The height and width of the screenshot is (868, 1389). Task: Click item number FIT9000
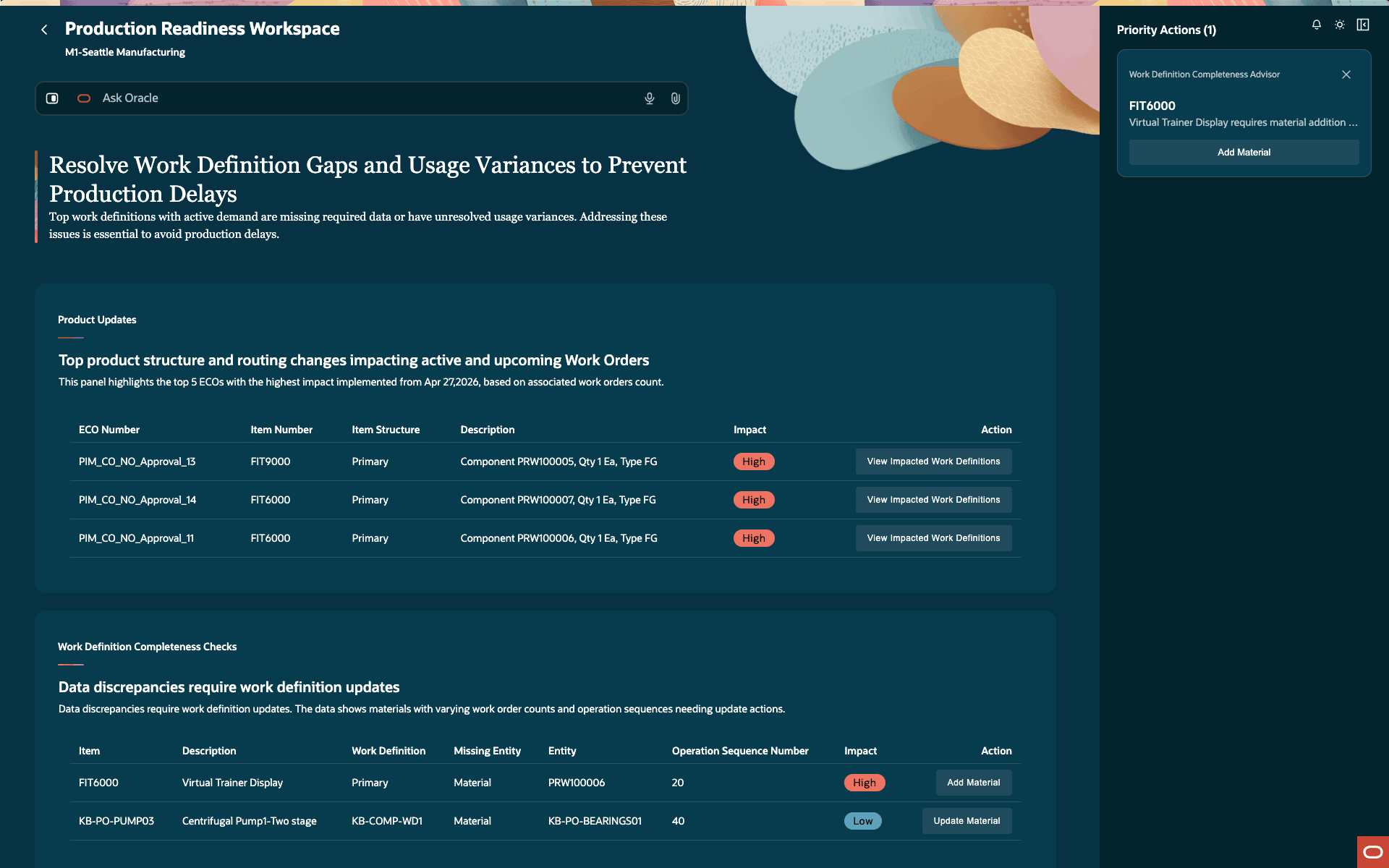tap(271, 461)
